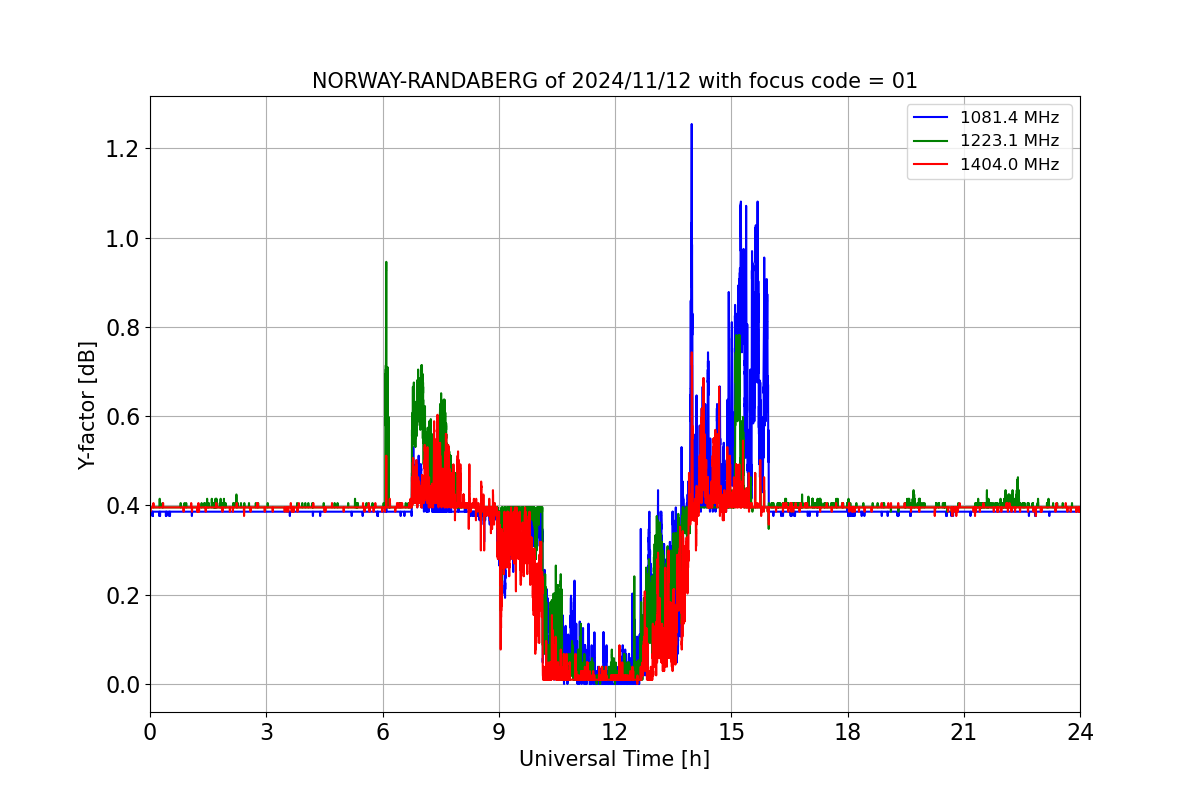
Task: Click x-axis tick label 0
Action: (x=150, y=732)
